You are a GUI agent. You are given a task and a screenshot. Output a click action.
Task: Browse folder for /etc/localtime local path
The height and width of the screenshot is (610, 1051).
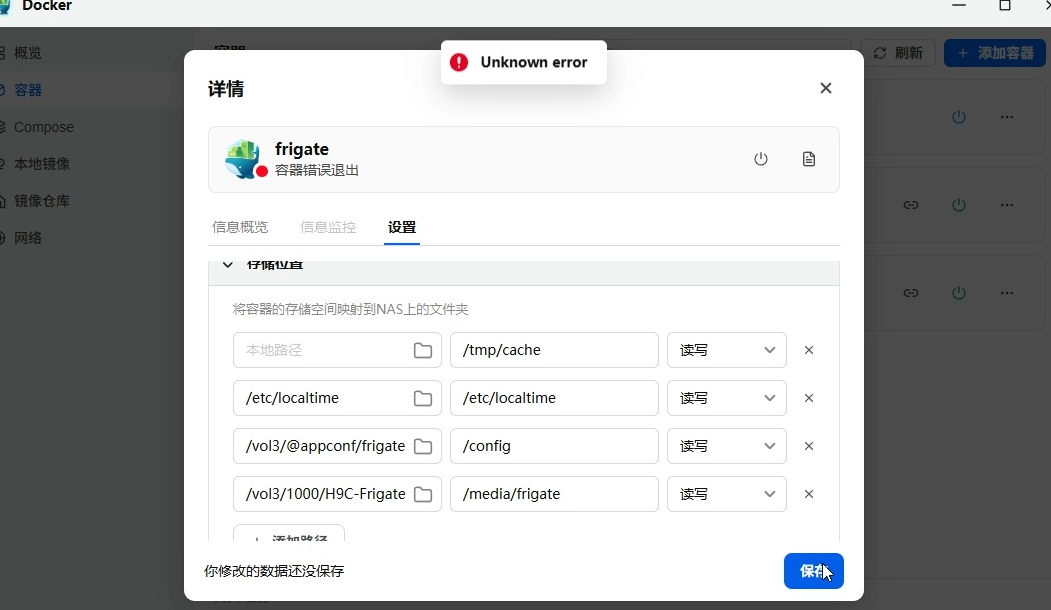423,398
